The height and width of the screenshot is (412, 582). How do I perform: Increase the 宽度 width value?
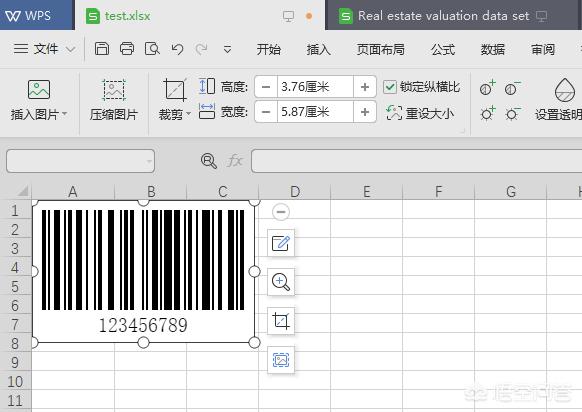pyautogui.click(x=365, y=112)
